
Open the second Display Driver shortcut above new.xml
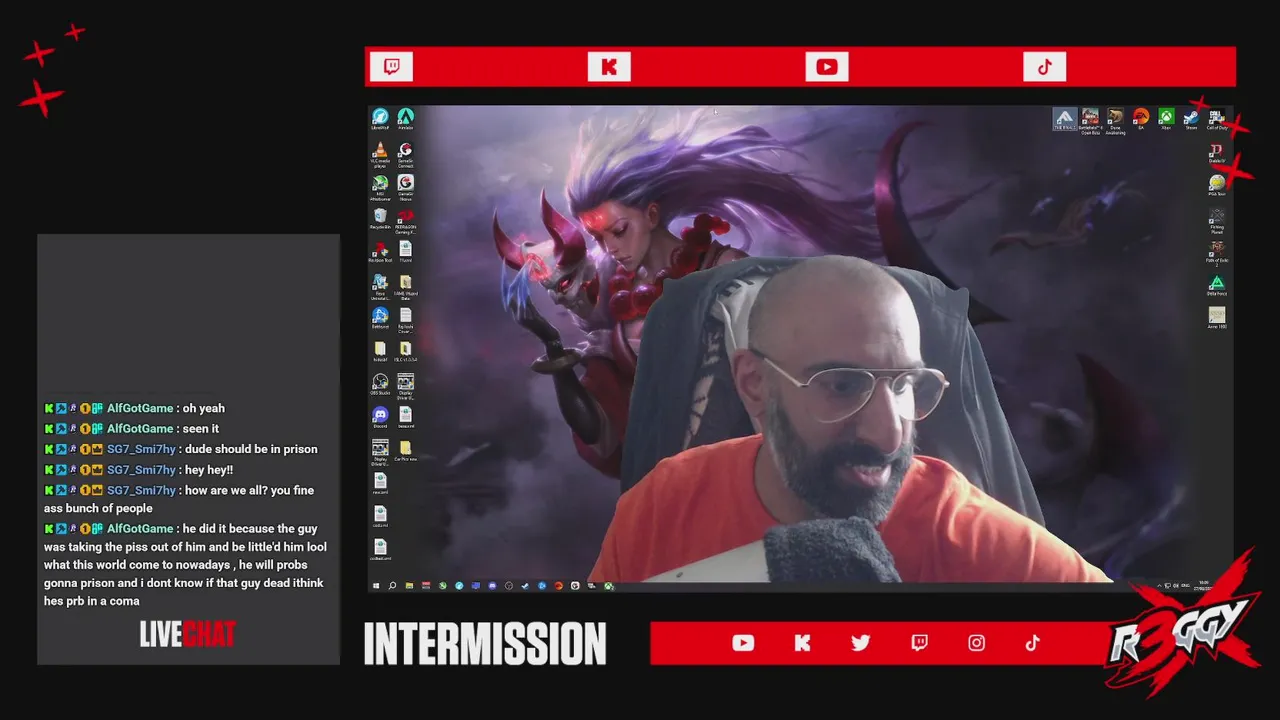click(x=380, y=450)
